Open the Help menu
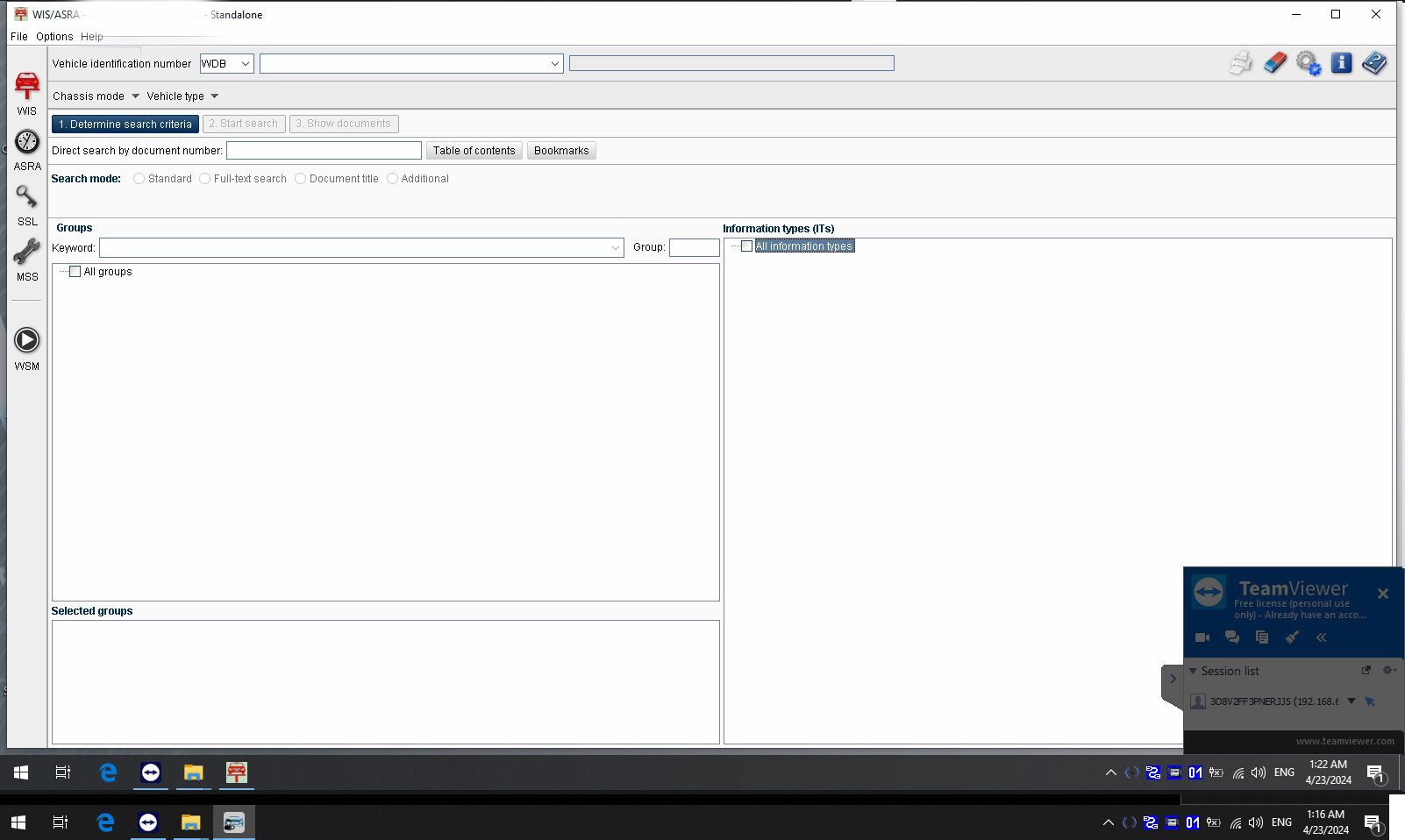Image resolution: width=1405 pixels, height=840 pixels. (92, 37)
